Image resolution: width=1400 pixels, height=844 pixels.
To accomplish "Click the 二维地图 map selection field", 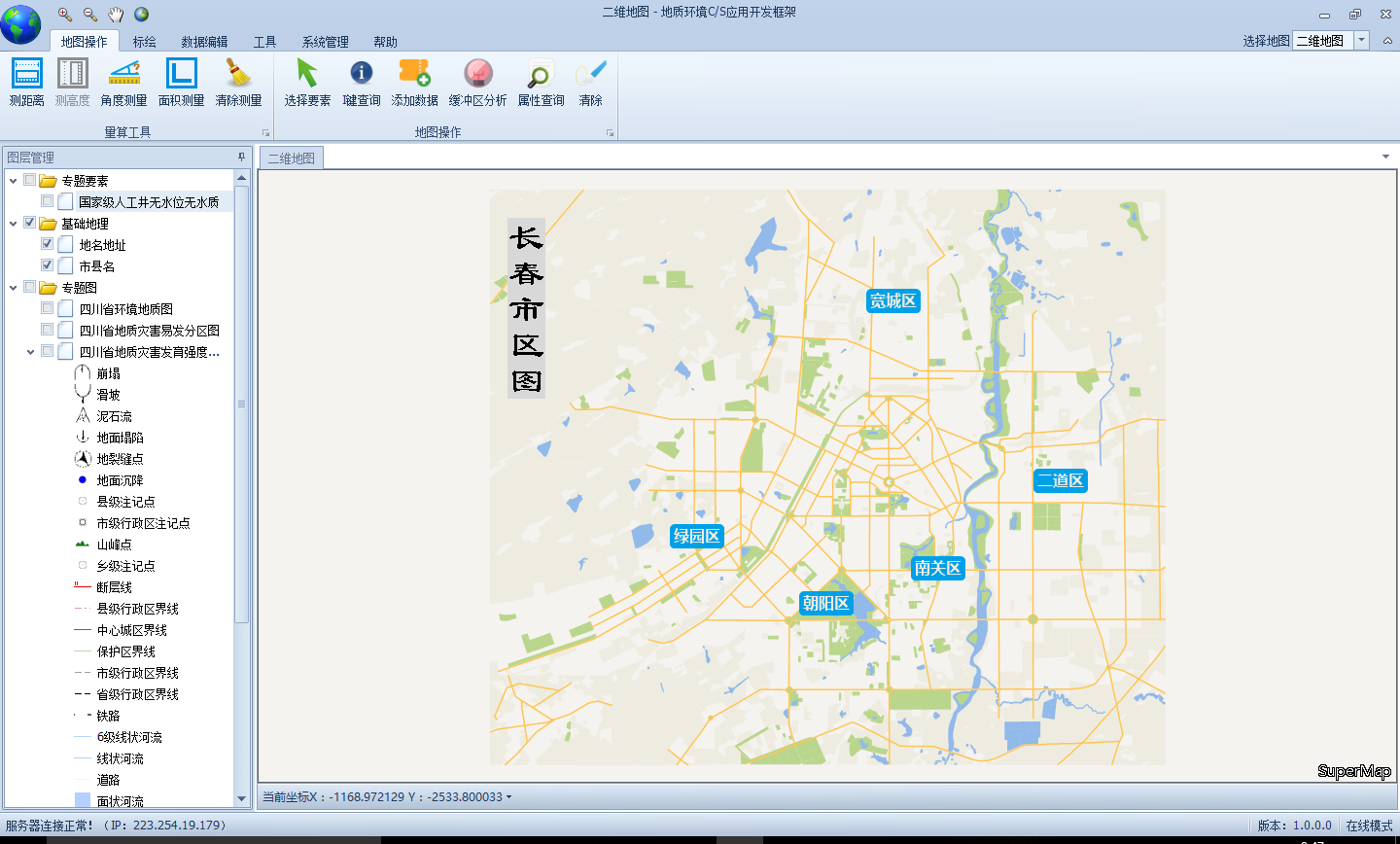I will (x=1322, y=40).
